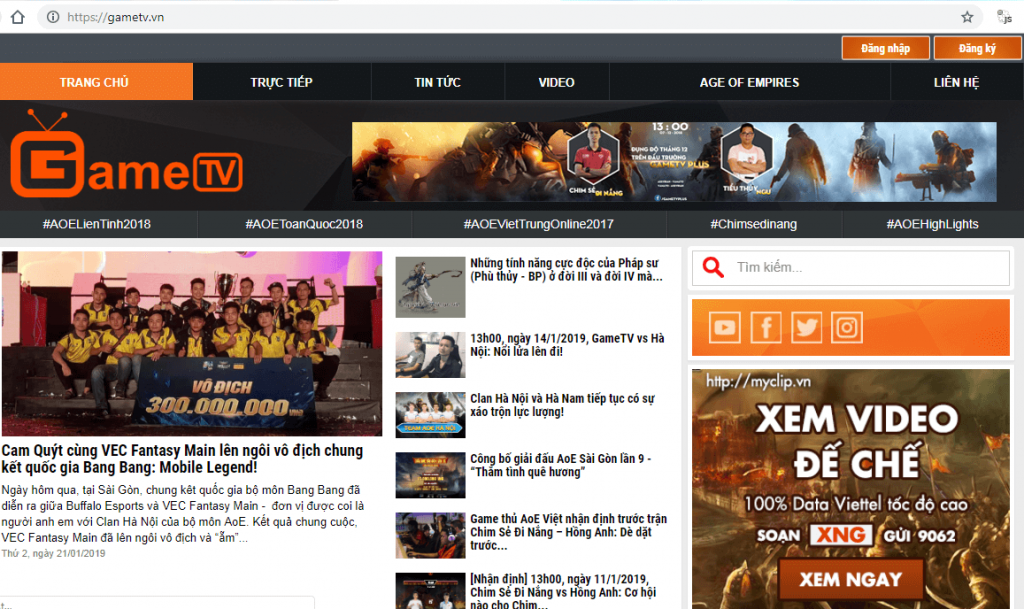Open thumbnail for Game thủ AoE Việt article

click(x=430, y=535)
